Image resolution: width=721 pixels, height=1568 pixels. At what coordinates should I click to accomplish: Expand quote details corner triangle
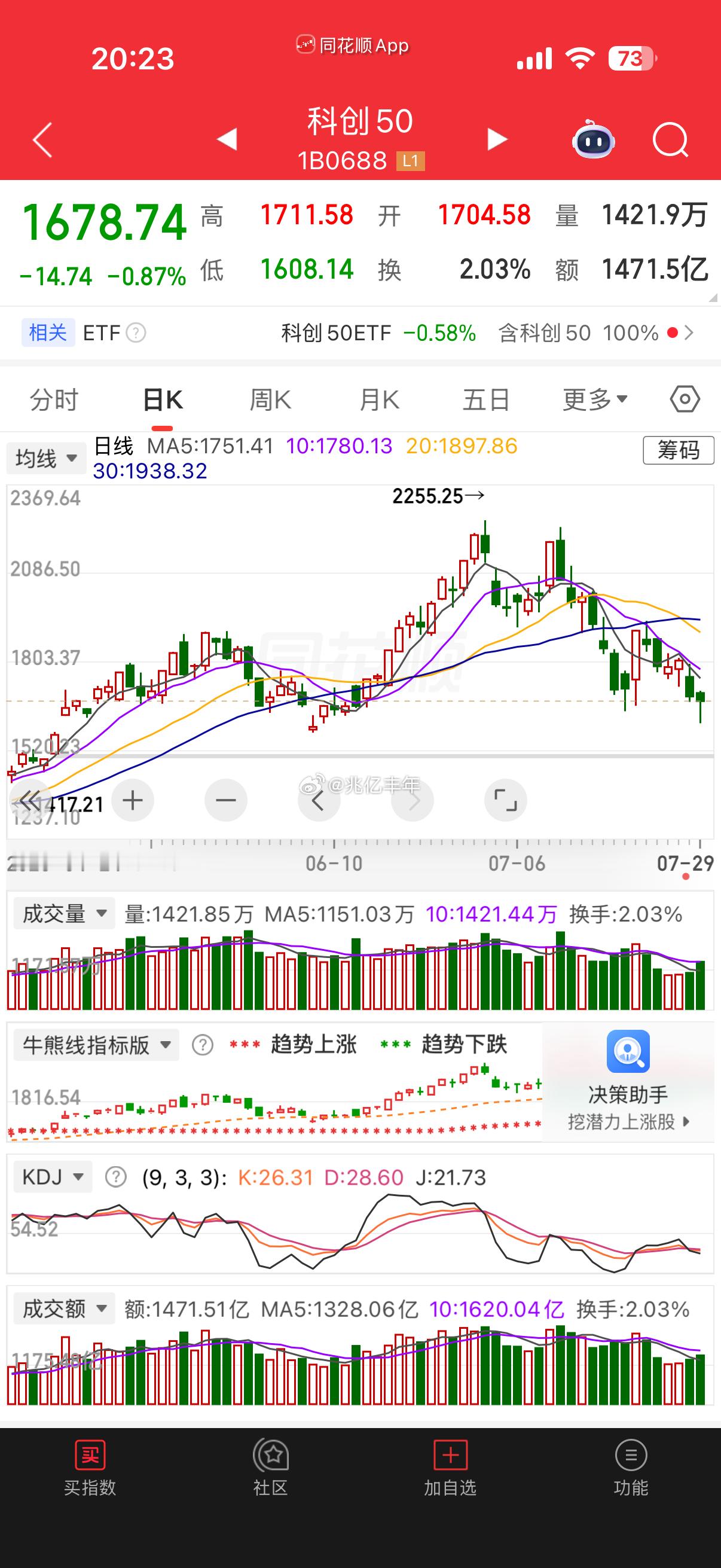pos(713,298)
